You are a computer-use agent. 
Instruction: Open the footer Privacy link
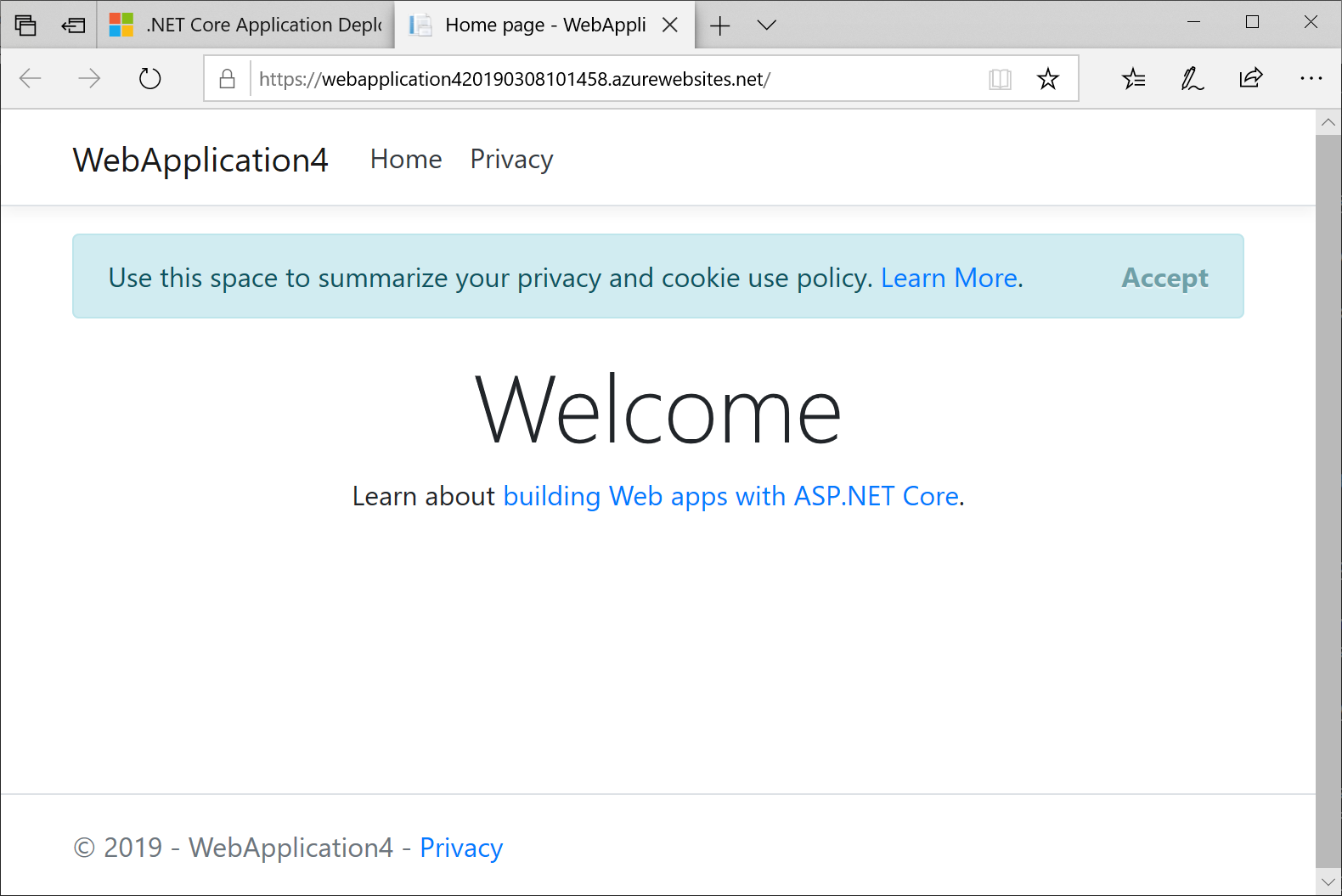461,848
